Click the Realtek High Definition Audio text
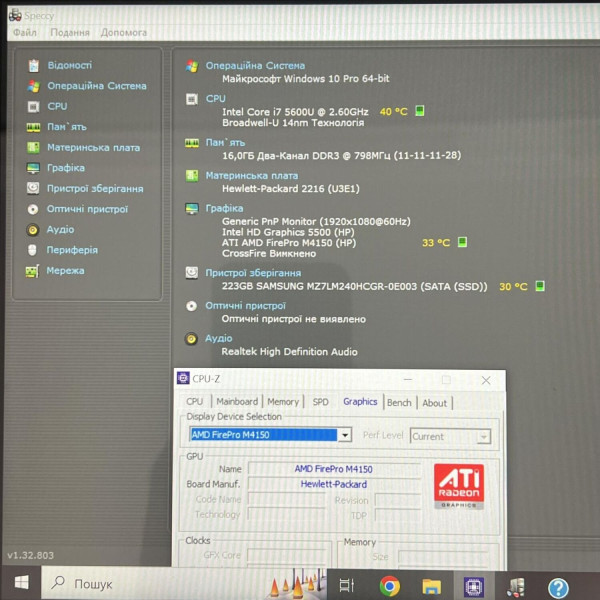This screenshot has height=600, width=600. click(x=289, y=352)
